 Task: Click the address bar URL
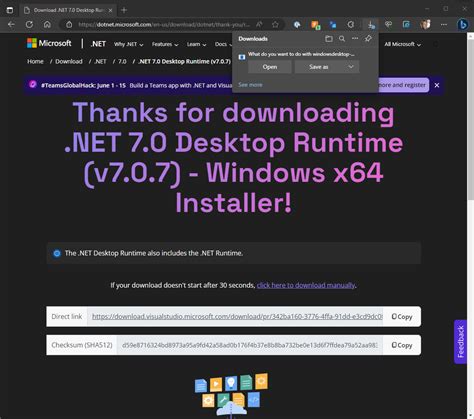(x=164, y=24)
